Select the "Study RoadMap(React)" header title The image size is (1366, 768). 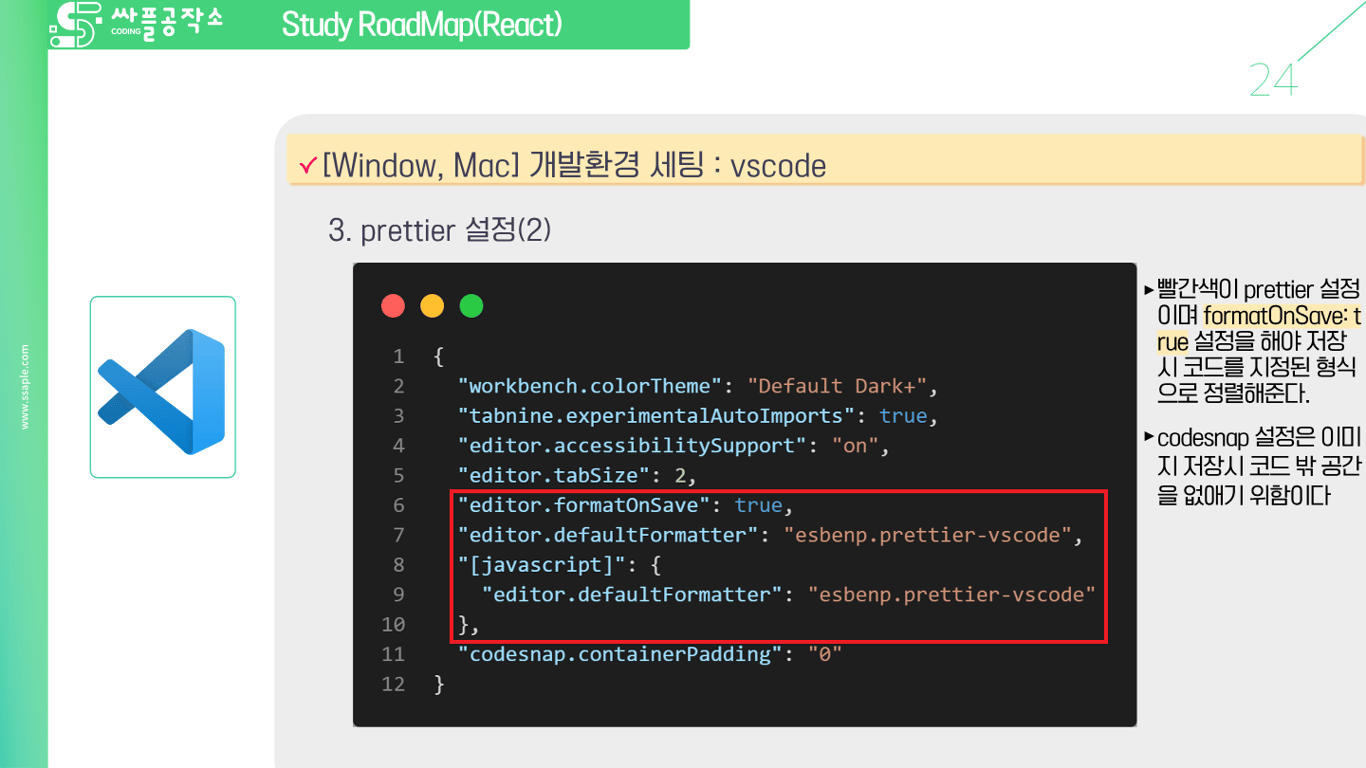[x=422, y=24]
